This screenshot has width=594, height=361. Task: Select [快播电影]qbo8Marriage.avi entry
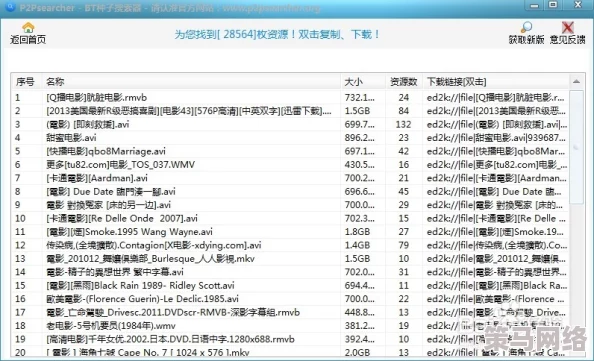click(290, 151)
